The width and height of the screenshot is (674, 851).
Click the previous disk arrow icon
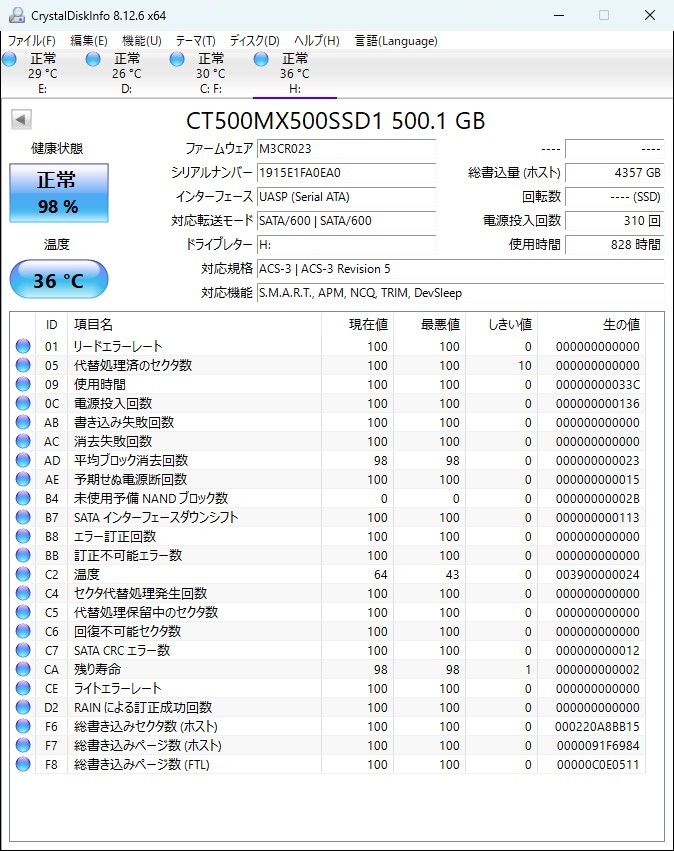(21, 119)
